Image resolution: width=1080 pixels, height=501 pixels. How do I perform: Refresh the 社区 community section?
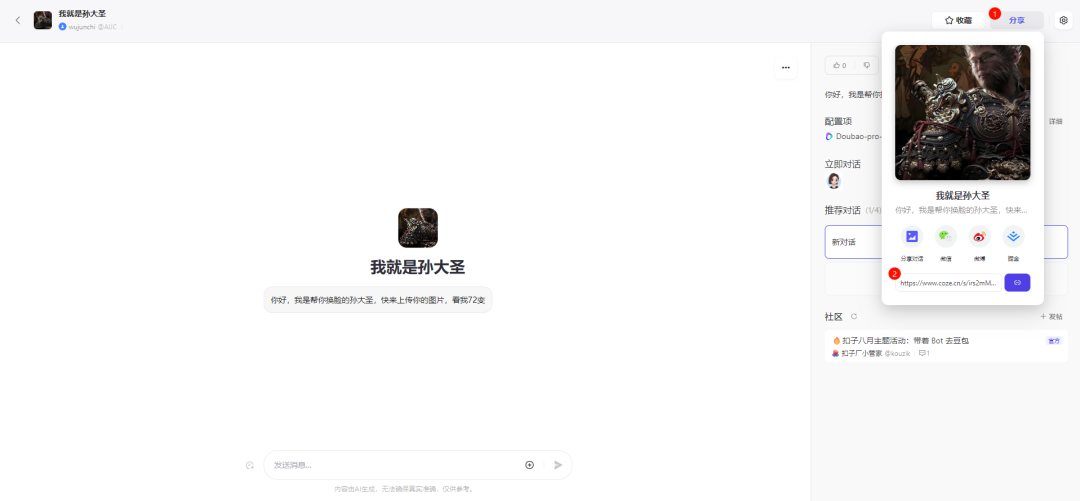pyautogui.click(x=854, y=317)
